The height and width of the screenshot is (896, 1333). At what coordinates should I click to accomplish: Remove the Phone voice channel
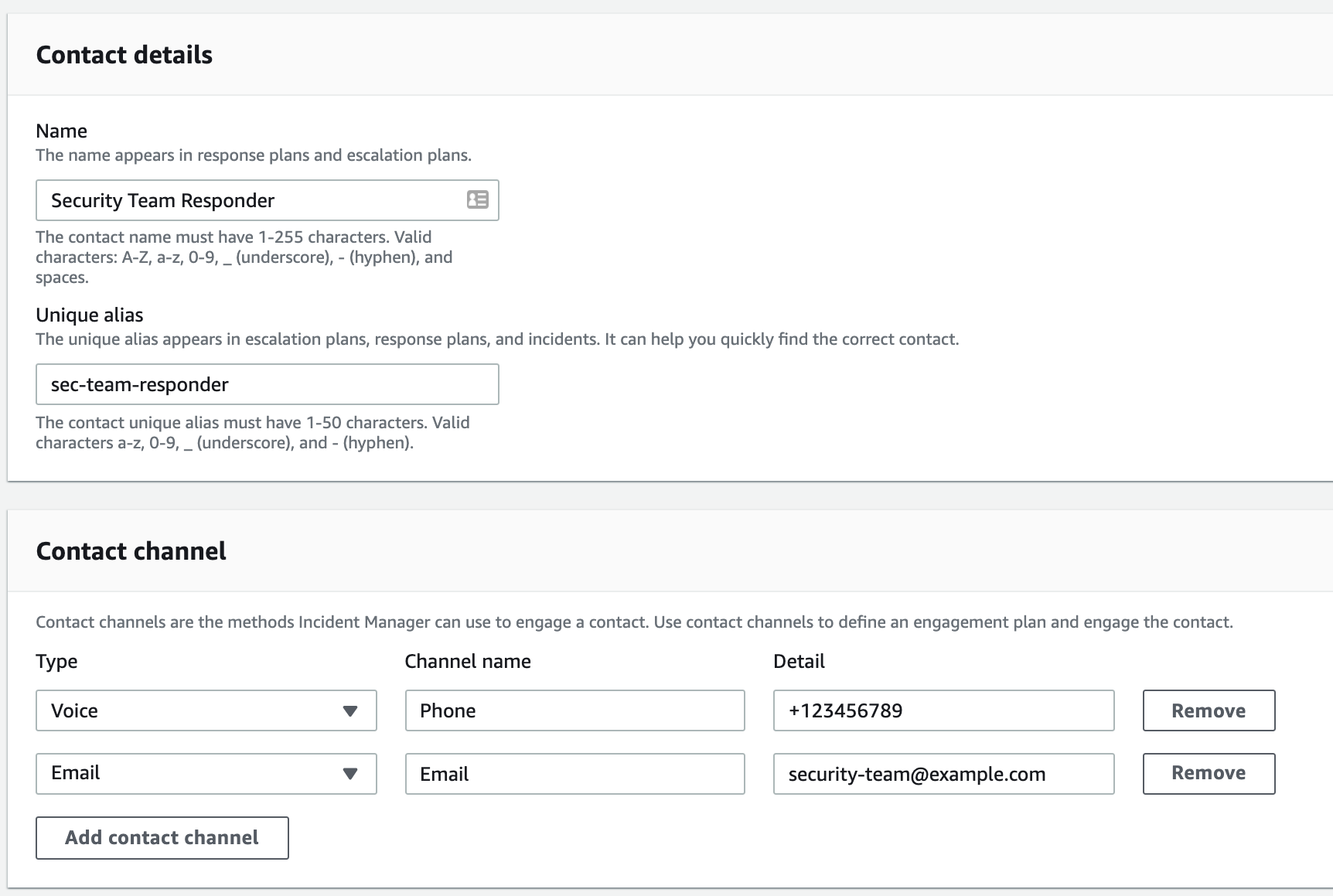(1209, 710)
